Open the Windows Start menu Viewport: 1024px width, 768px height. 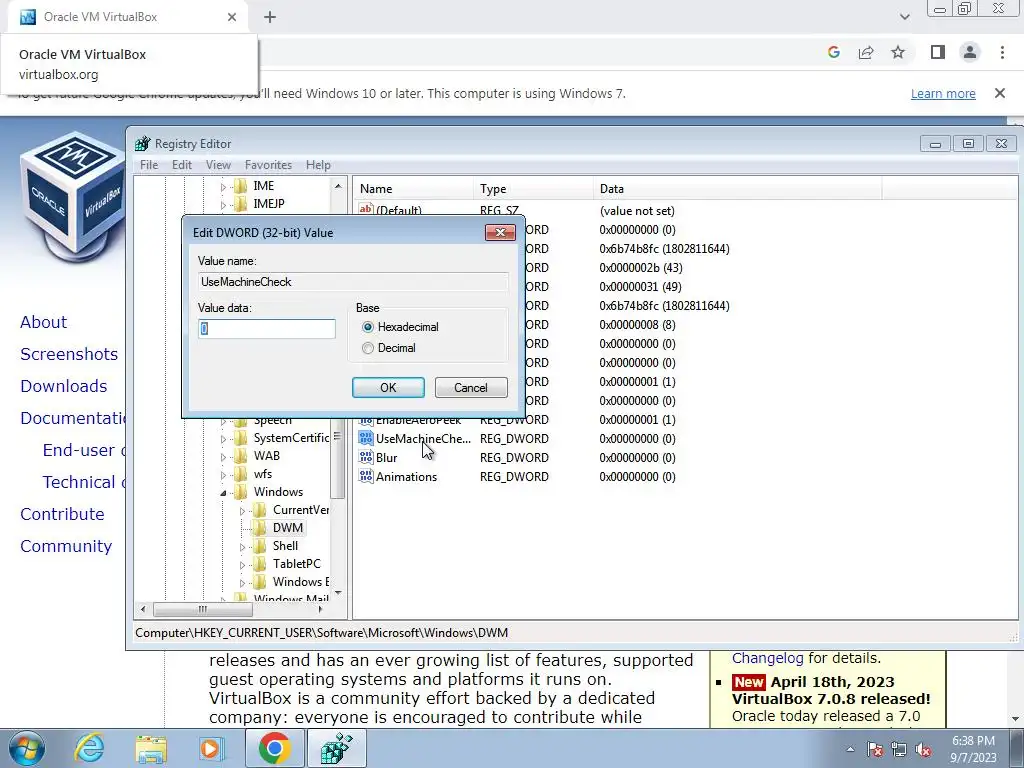pyautogui.click(x=27, y=748)
